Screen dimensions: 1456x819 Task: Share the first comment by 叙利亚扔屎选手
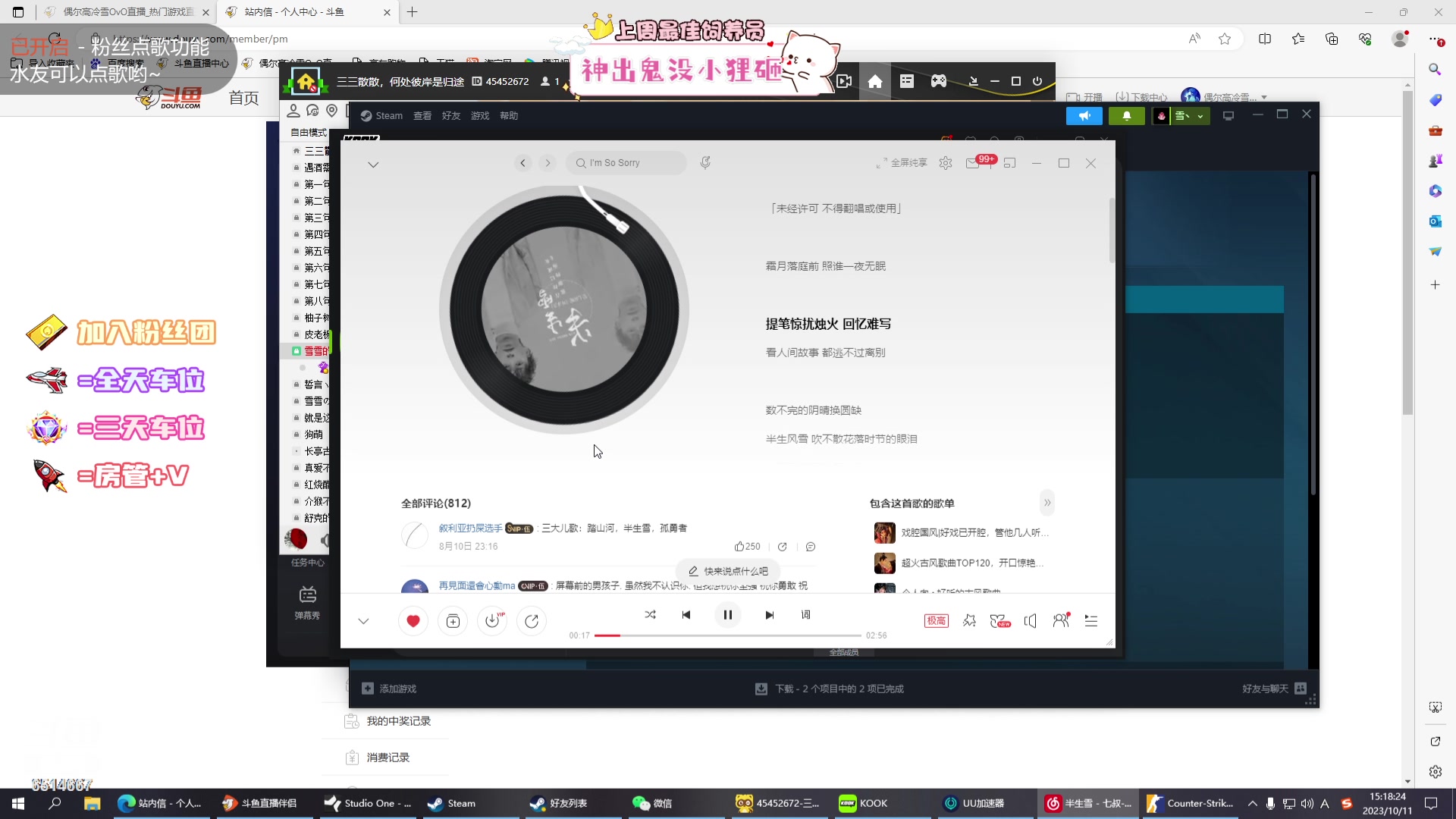(x=783, y=547)
